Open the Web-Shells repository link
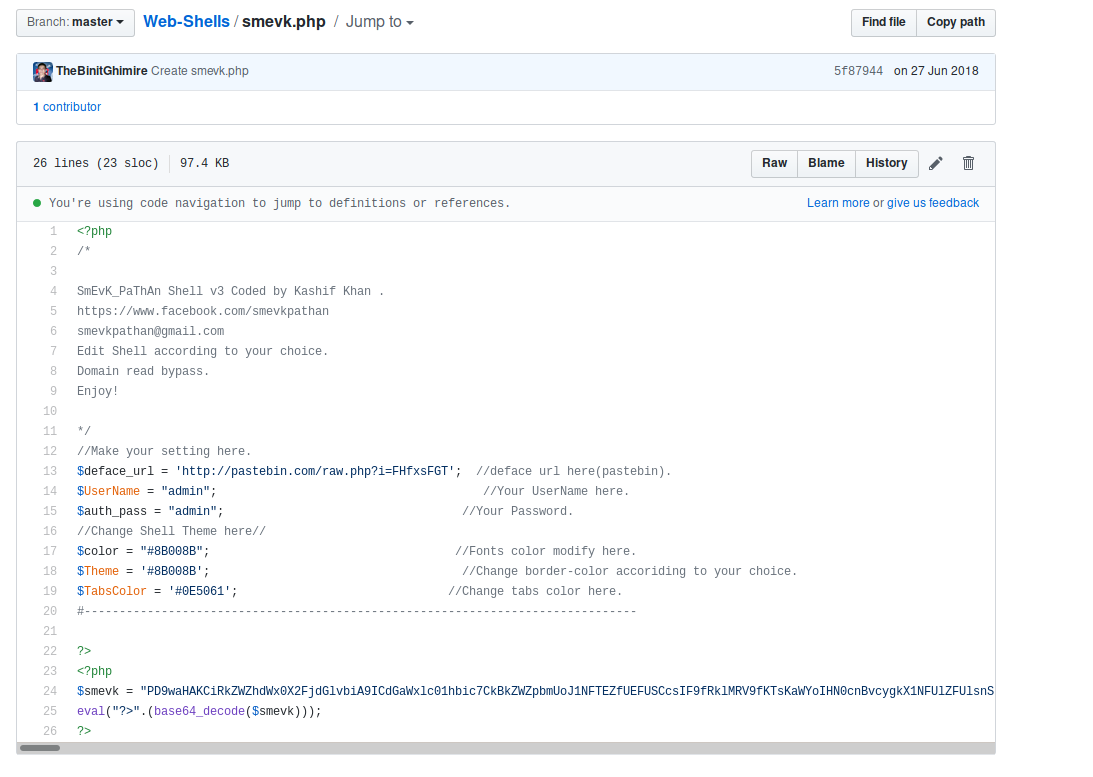1093x777 pixels. click(186, 22)
